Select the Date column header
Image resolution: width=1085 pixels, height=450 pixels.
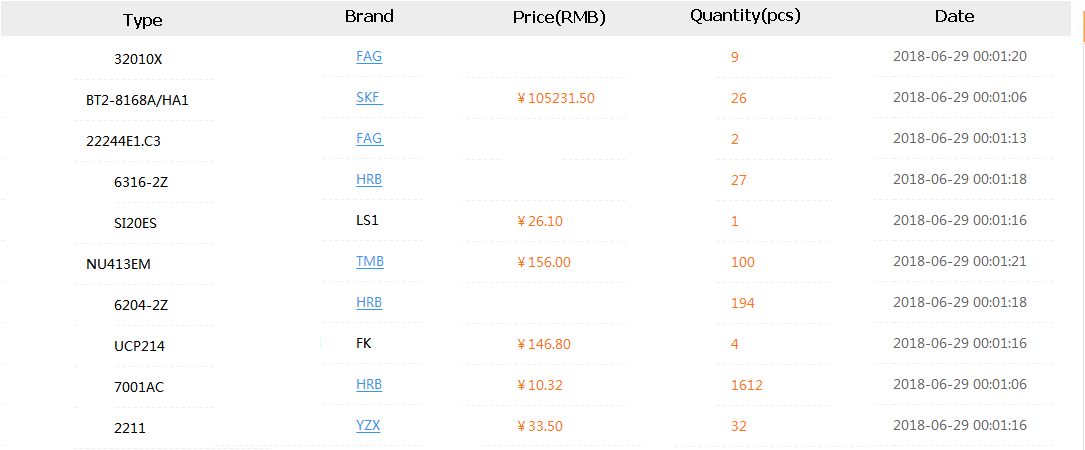pyautogui.click(x=954, y=16)
